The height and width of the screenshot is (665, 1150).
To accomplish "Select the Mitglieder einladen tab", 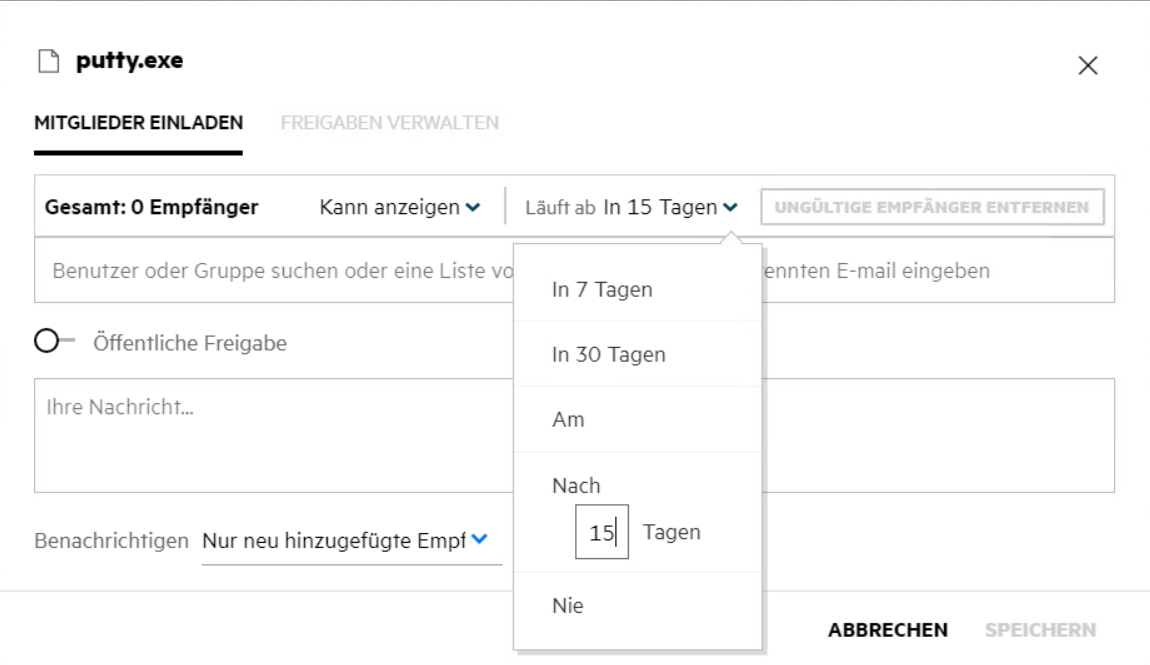I will pyautogui.click(x=138, y=123).
